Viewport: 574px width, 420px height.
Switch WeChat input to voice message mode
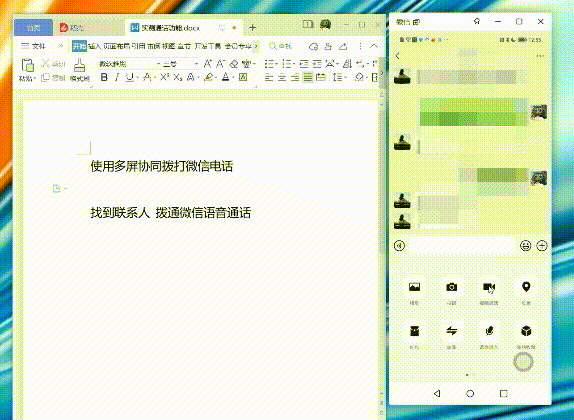point(399,245)
